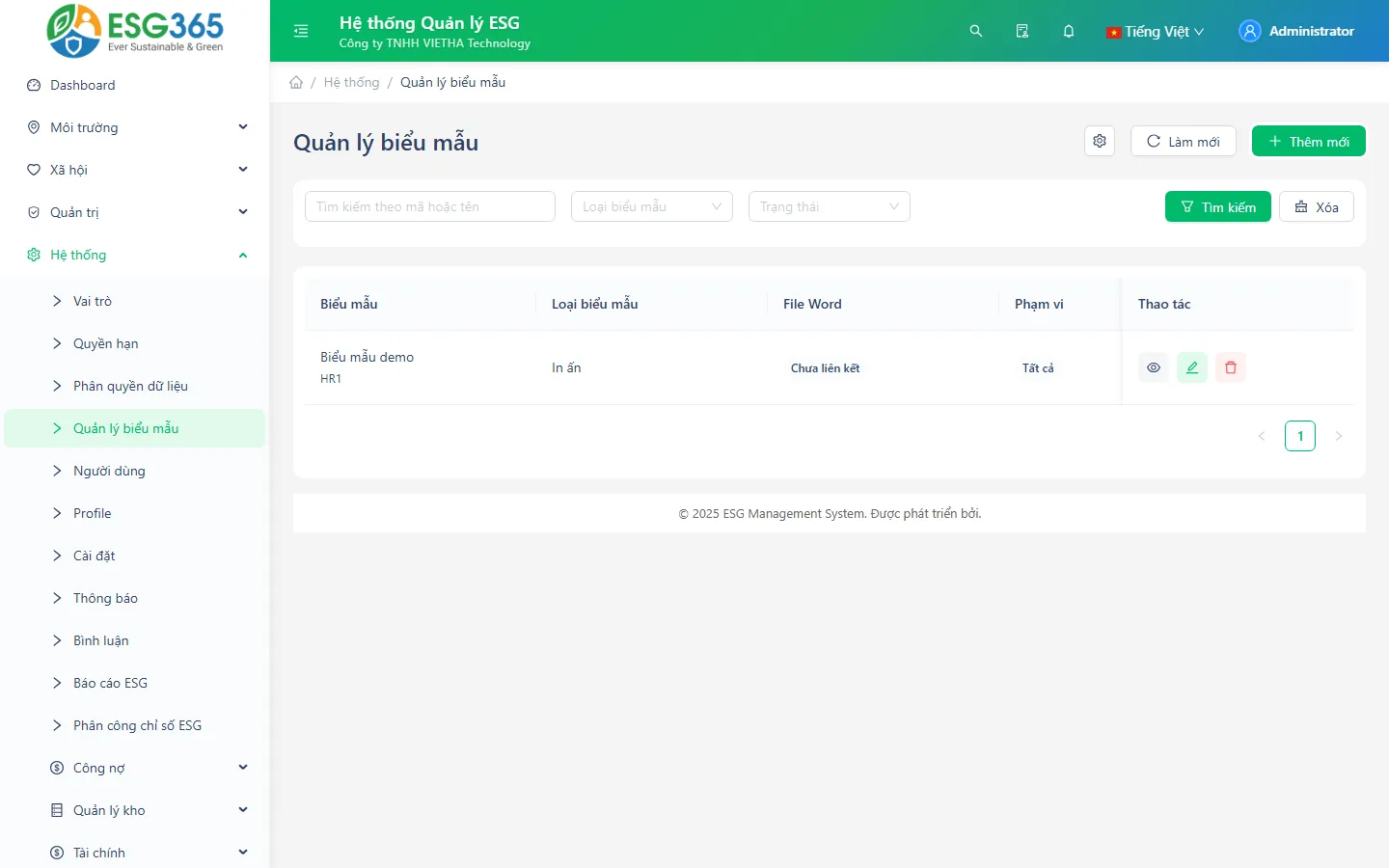Edit Biểu mẫu demo with pencil icon
Screen dimensions: 1389x868
[1192, 367]
